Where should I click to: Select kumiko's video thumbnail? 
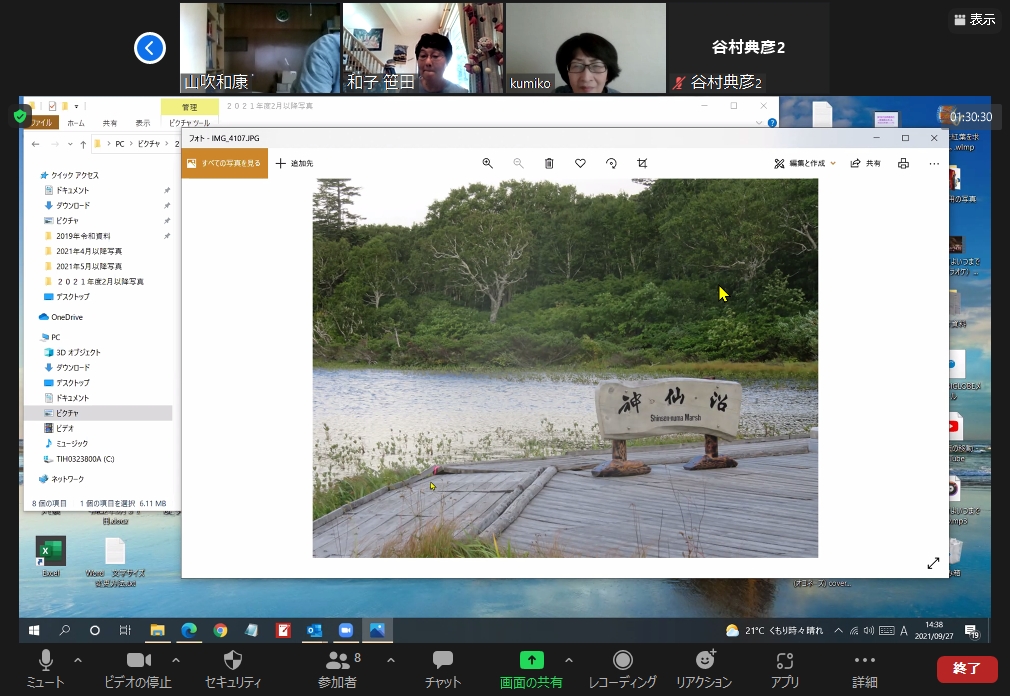(586, 48)
